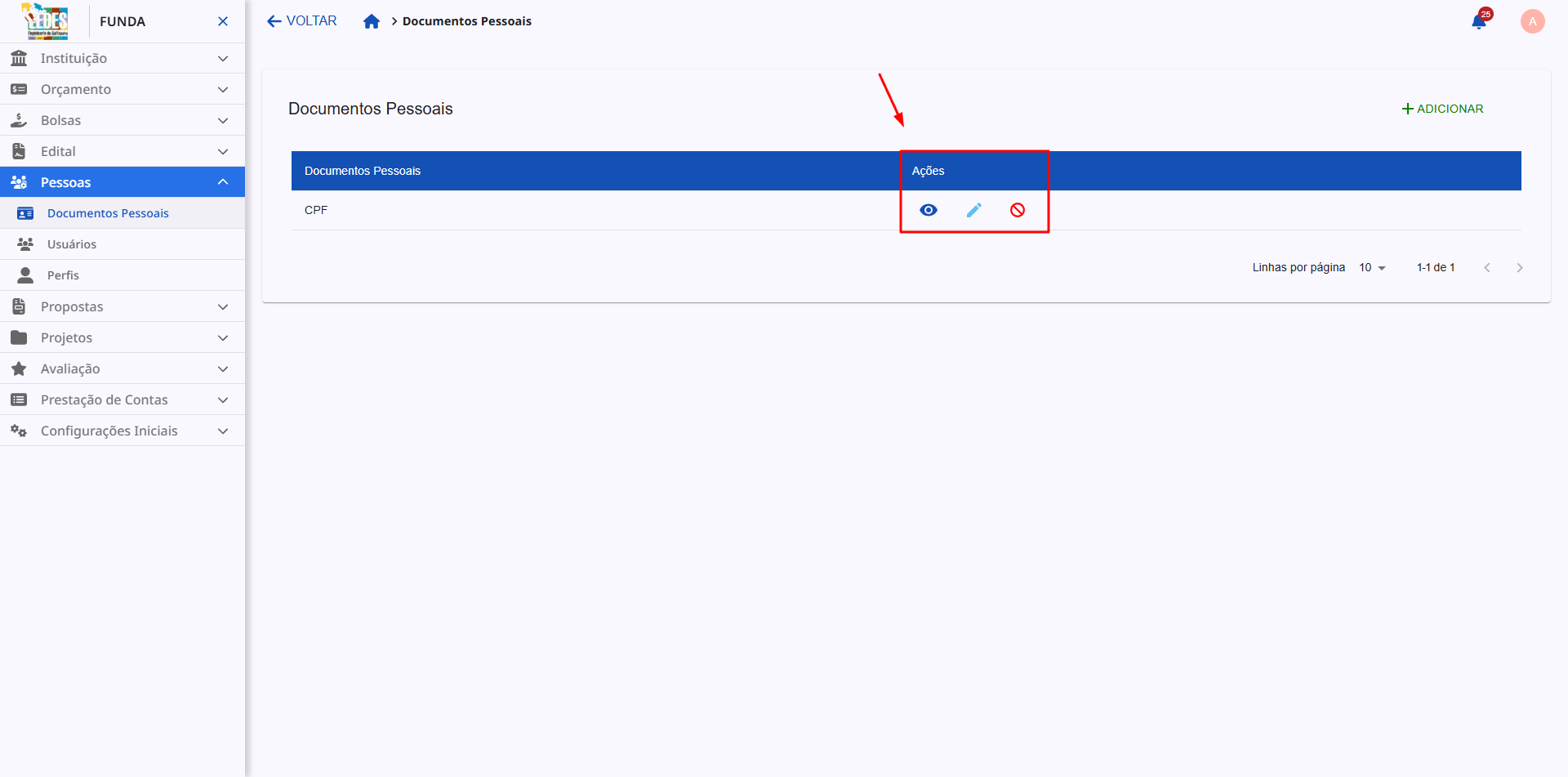
Task: Open Perfis from the sidebar
Action: [63, 275]
